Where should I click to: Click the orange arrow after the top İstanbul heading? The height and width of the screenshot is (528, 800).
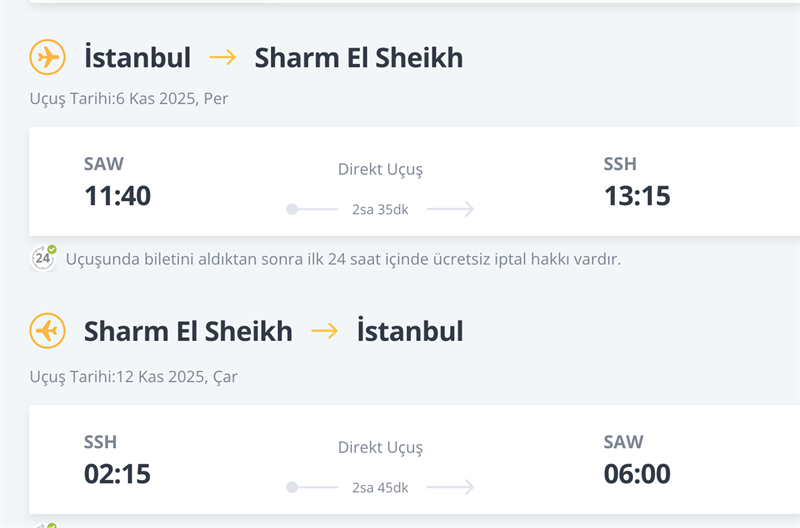coord(223,57)
